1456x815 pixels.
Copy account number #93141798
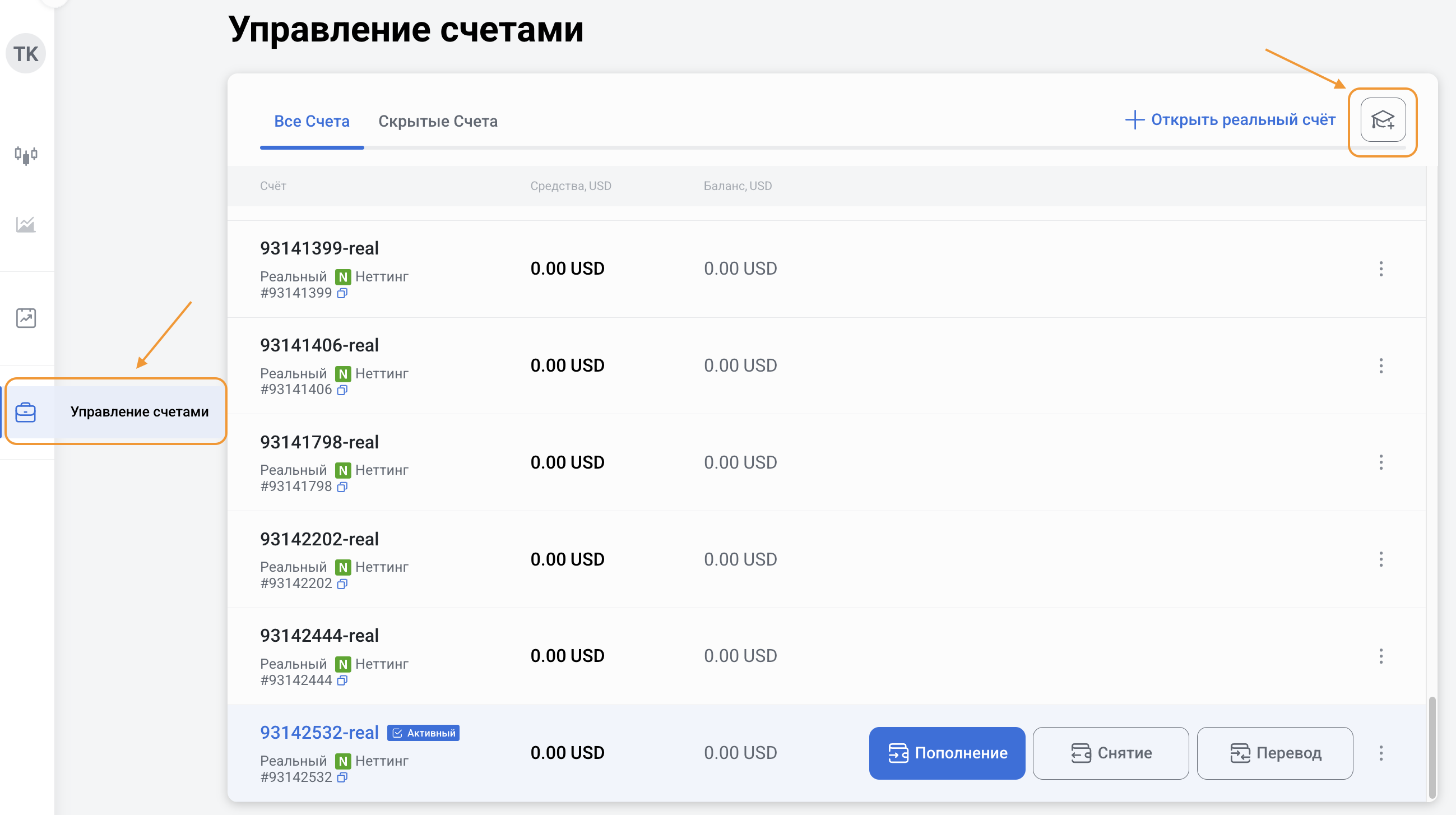(342, 487)
